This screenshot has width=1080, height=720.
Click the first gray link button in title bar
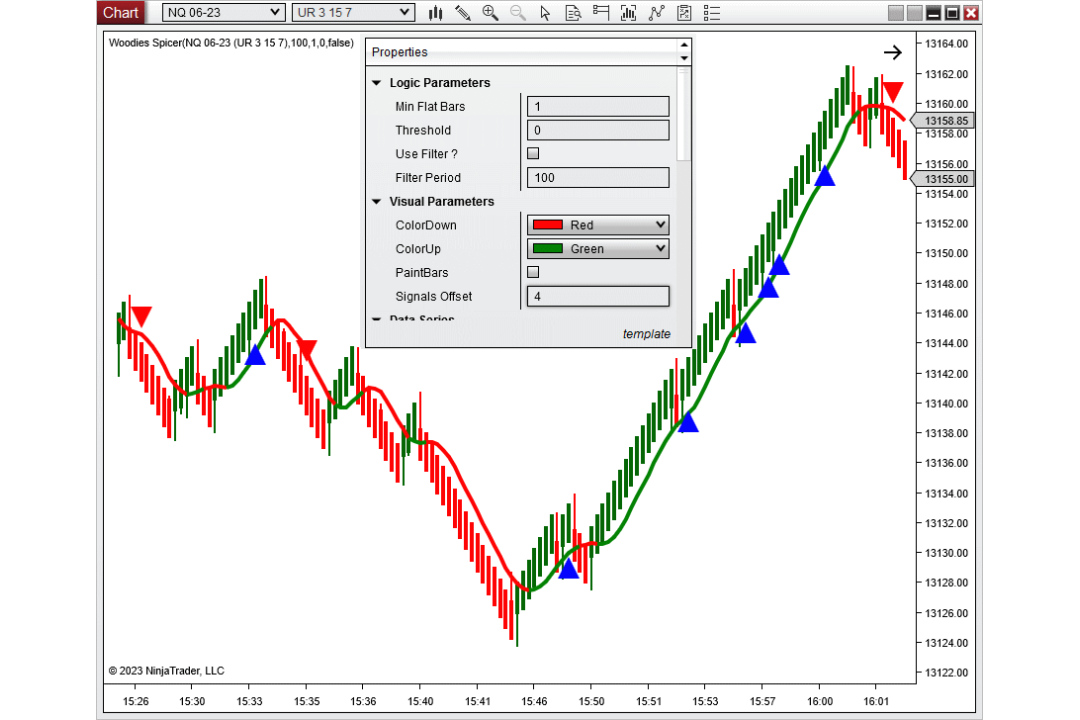coord(895,13)
